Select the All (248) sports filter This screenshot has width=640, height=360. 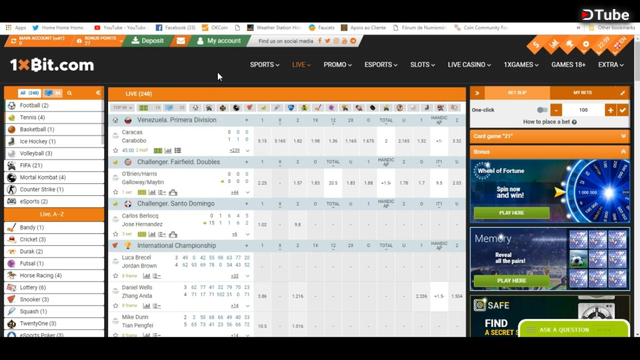coord(29,93)
